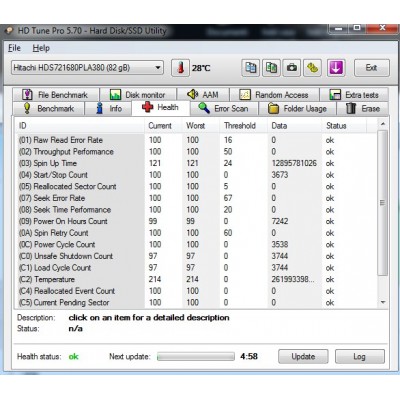
Task: Click the Log button
Action: pos(360,356)
